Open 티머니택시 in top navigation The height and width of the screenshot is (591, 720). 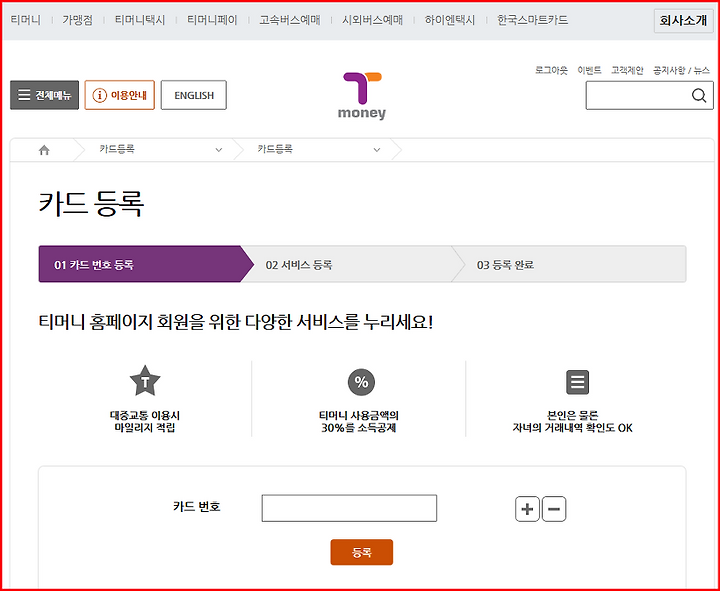click(140, 20)
